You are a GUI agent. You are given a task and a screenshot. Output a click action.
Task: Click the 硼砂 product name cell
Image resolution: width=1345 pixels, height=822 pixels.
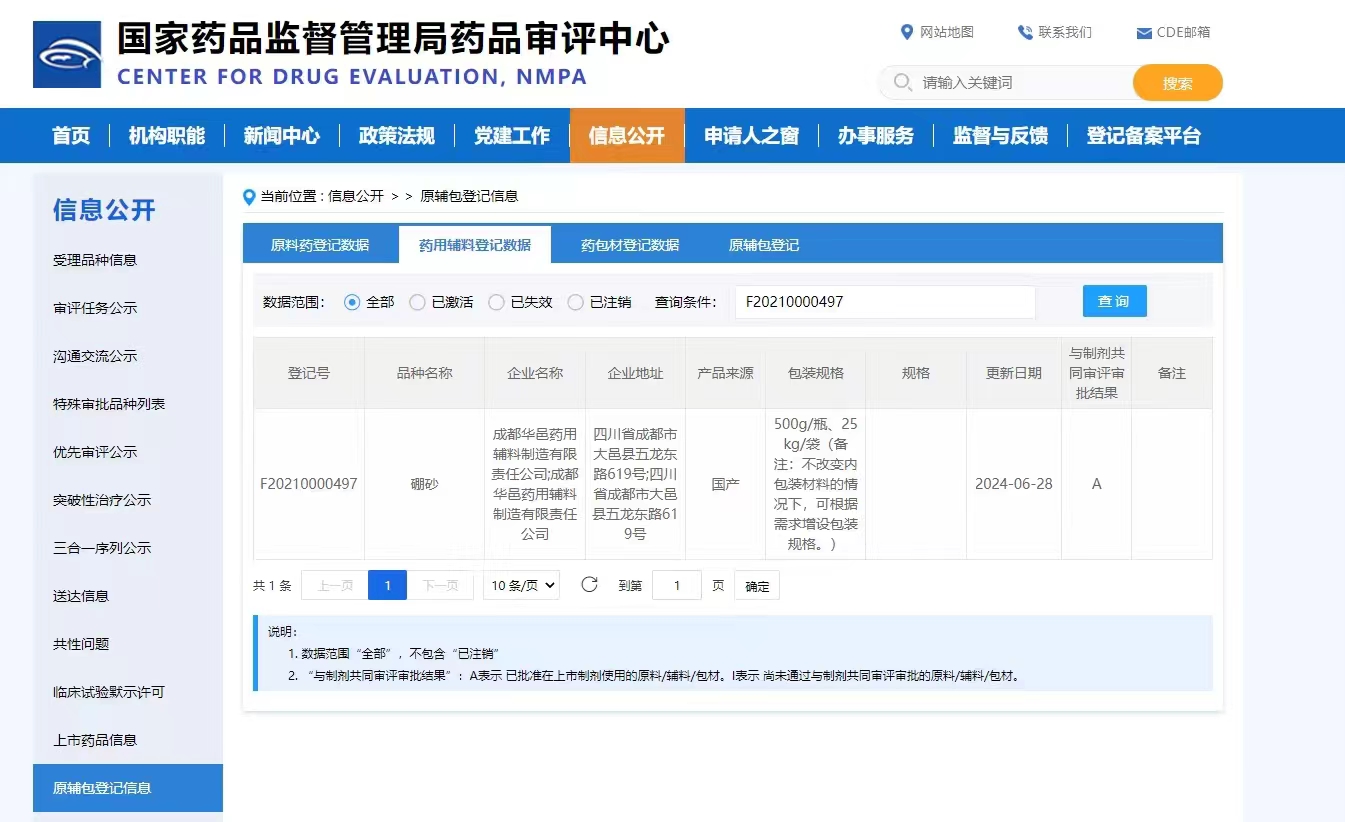click(x=425, y=484)
